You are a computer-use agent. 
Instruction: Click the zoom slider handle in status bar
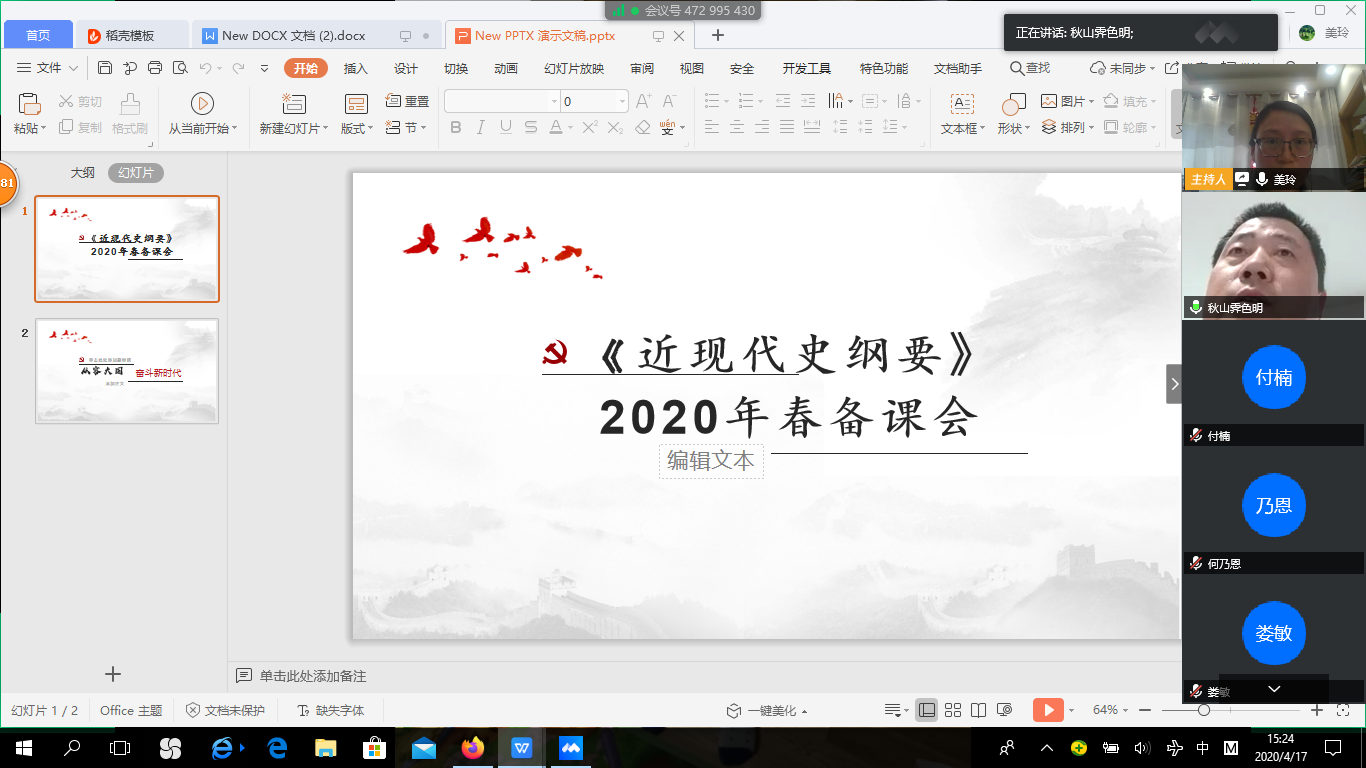coord(1204,710)
